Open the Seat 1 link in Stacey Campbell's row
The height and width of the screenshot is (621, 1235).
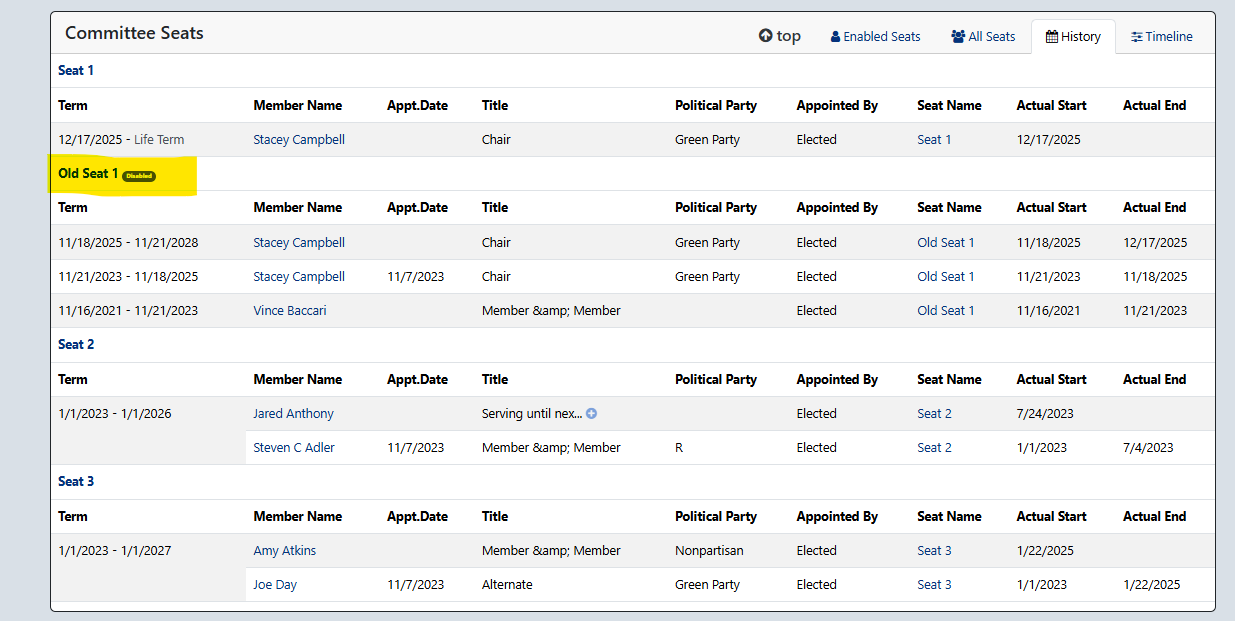point(935,140)
